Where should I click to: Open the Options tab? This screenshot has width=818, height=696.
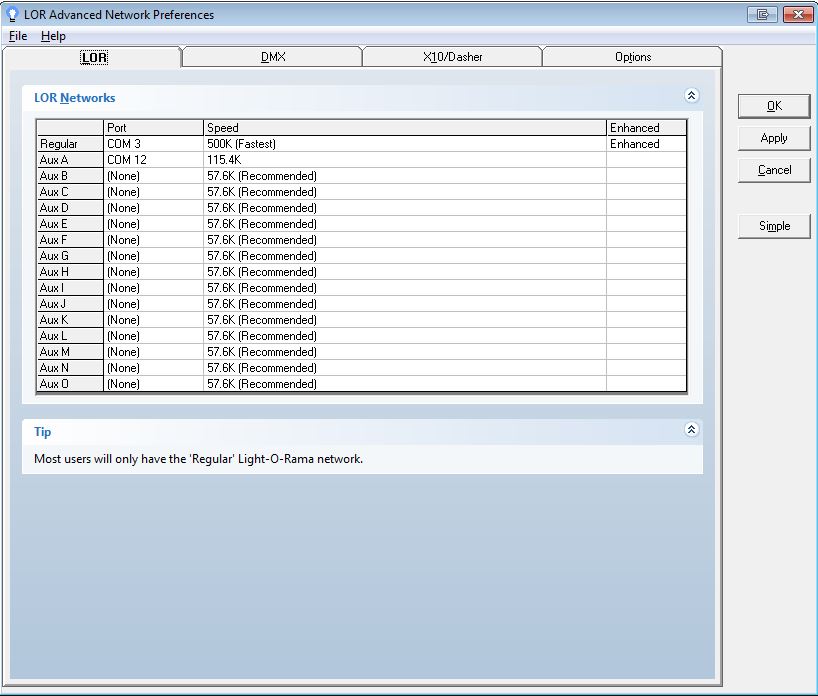pos(632,57)
